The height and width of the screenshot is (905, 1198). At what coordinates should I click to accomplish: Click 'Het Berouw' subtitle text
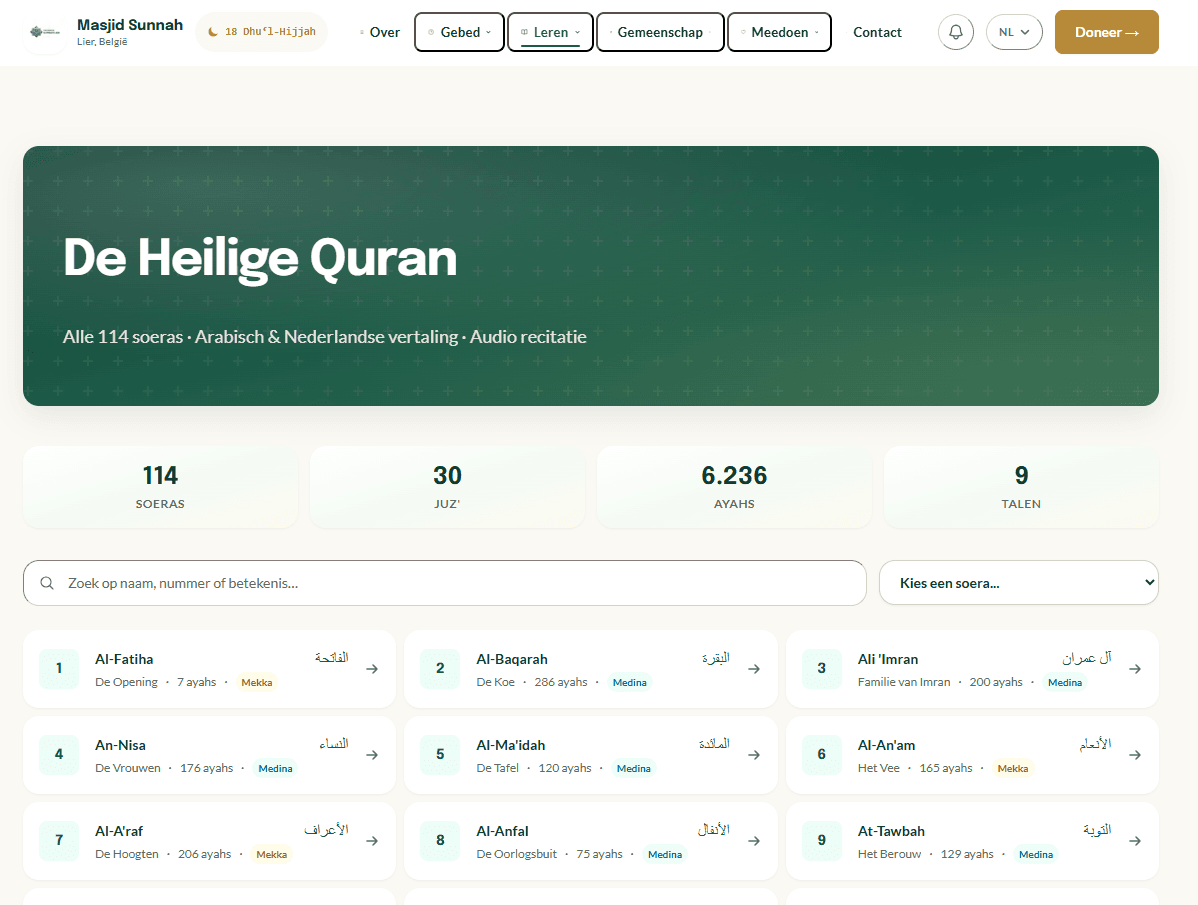[x=889, y=854]
